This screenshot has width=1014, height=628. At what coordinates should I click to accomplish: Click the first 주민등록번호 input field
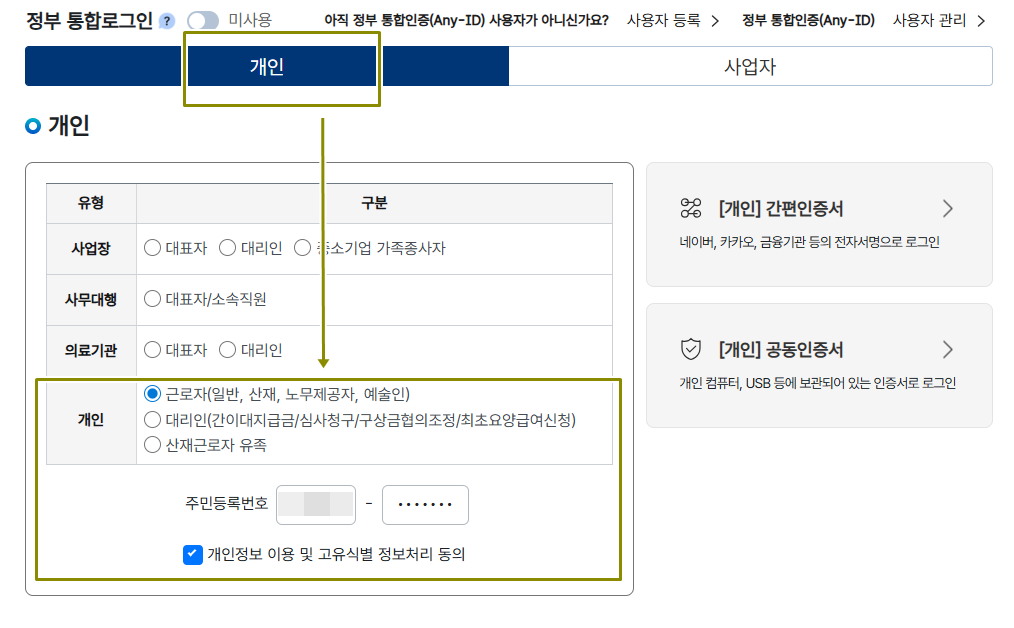315,504
